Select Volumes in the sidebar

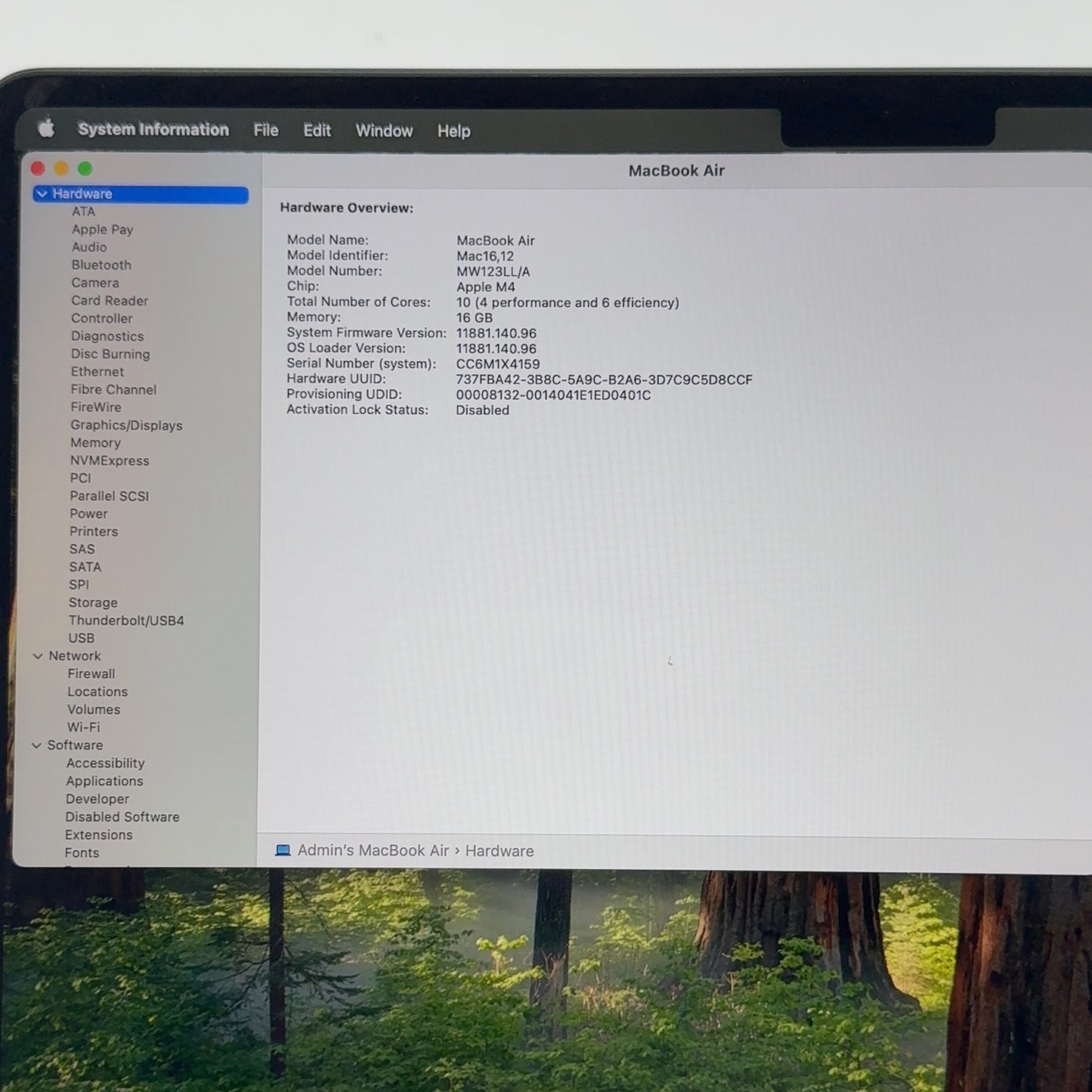94,710
